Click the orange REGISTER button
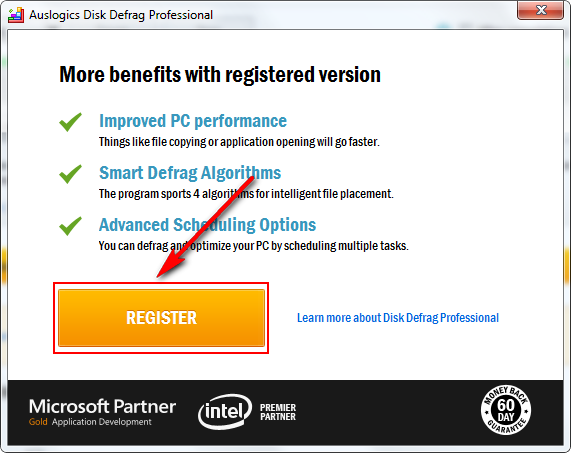The width and height of the screenshot is (571, 453). point(161,318)
